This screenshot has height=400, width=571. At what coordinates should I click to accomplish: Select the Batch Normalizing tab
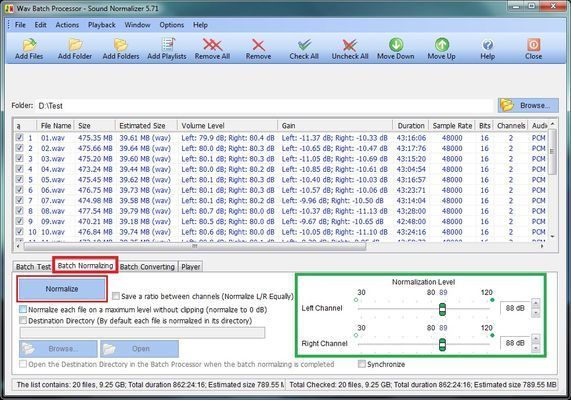click(x=86, y=265)
